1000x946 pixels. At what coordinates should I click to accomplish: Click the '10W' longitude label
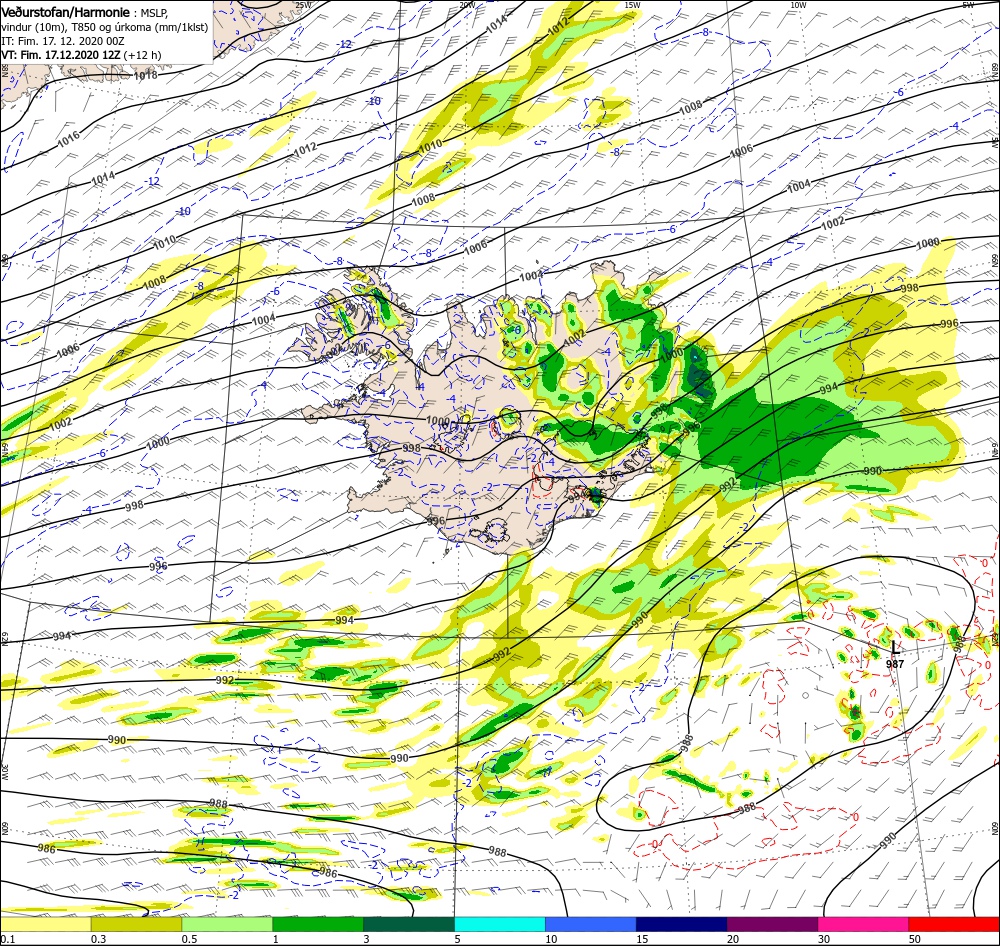[798, 5]
